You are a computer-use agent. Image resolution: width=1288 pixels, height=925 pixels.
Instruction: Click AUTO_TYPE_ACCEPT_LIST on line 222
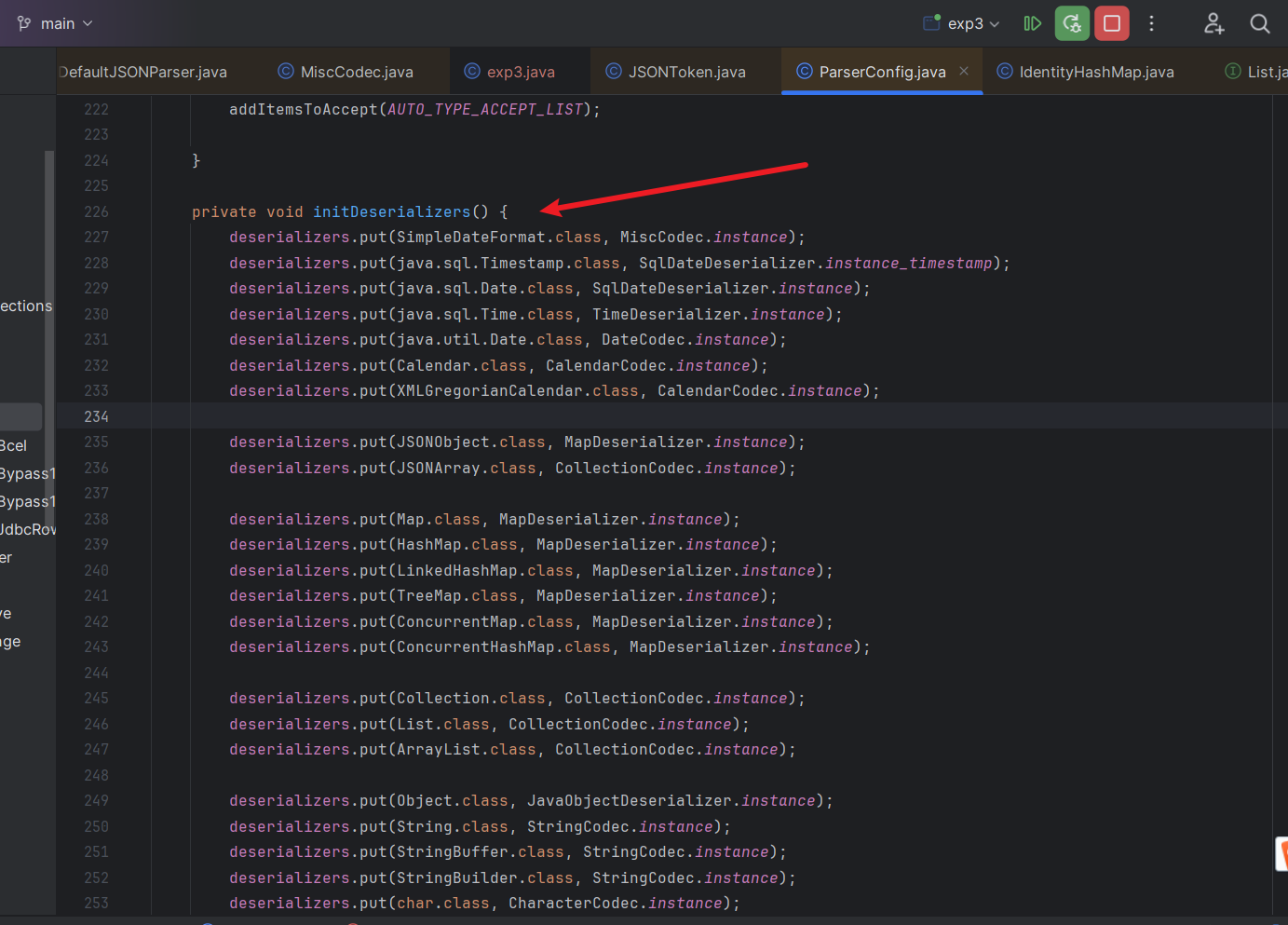(x=485, y=110)
